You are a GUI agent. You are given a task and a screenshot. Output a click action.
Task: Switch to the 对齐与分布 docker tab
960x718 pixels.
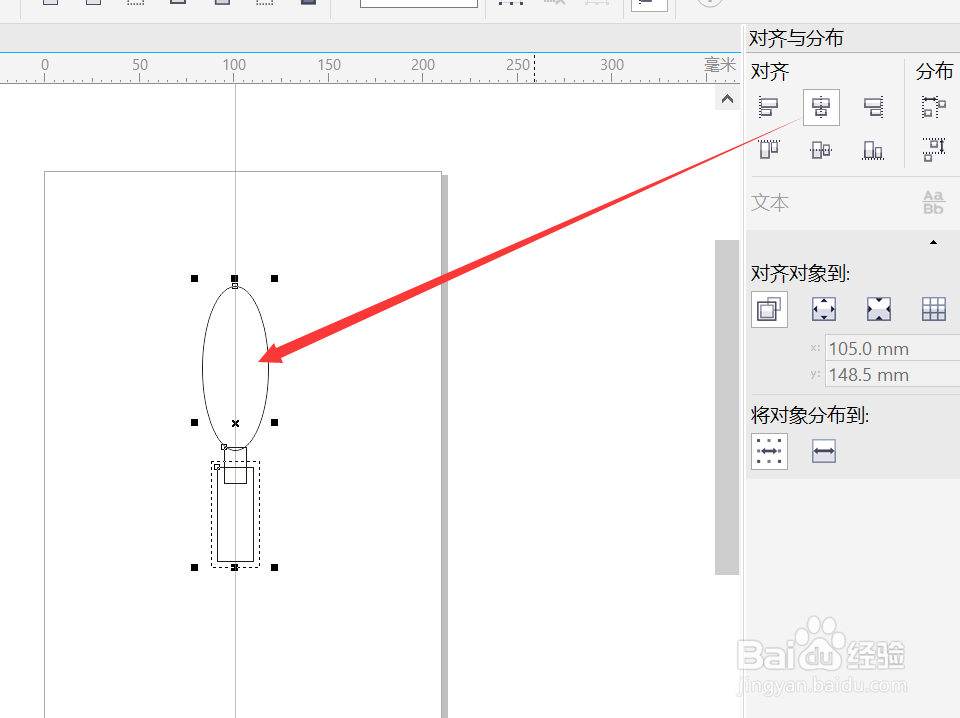[x=798, y=38]
